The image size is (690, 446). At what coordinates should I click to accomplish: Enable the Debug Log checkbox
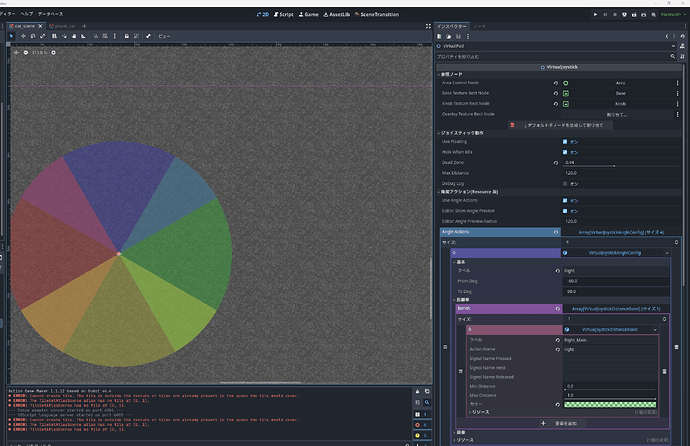[564, 183]
